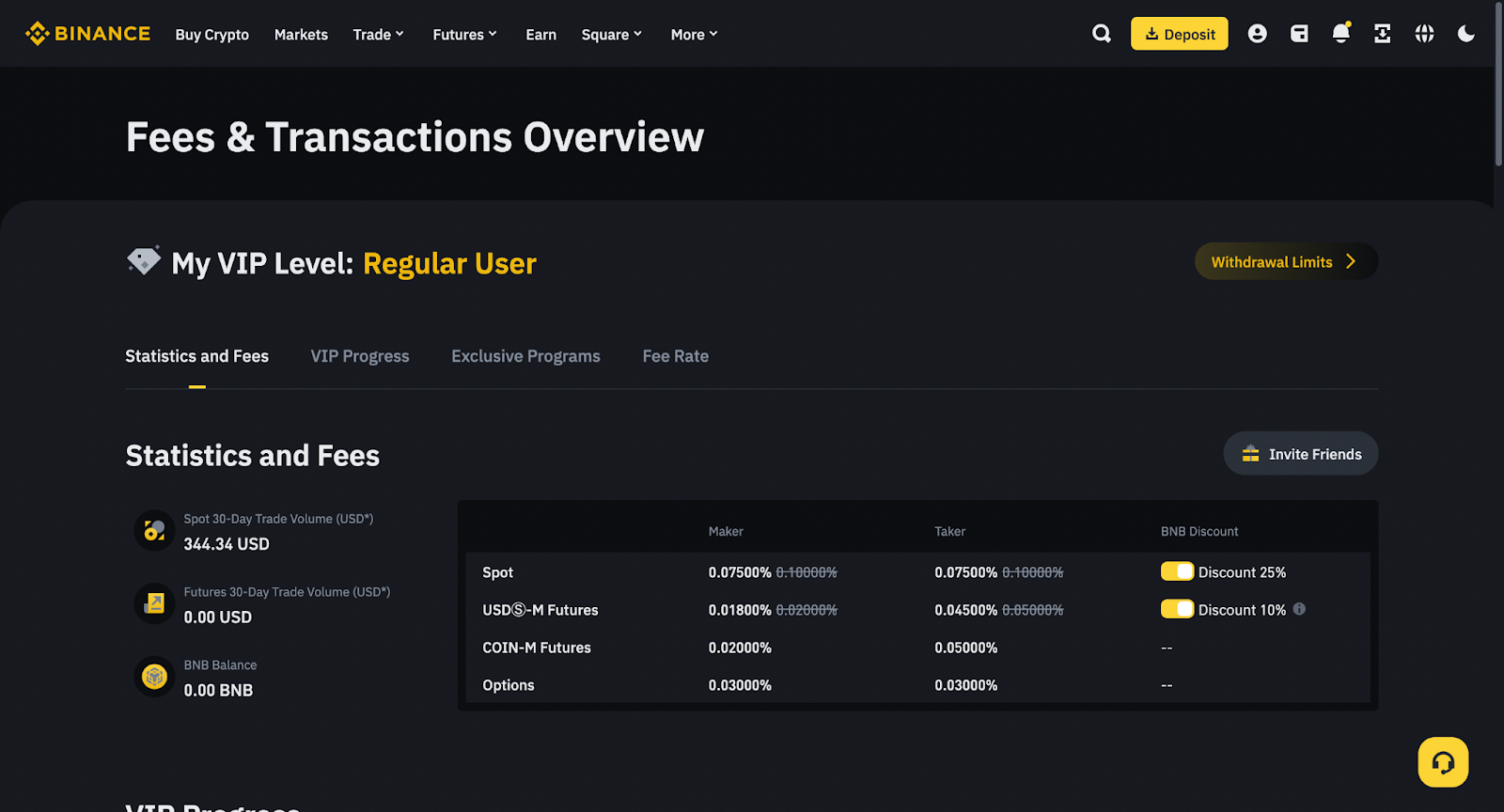Switch to the Fee Rate tab

[676, 356]
